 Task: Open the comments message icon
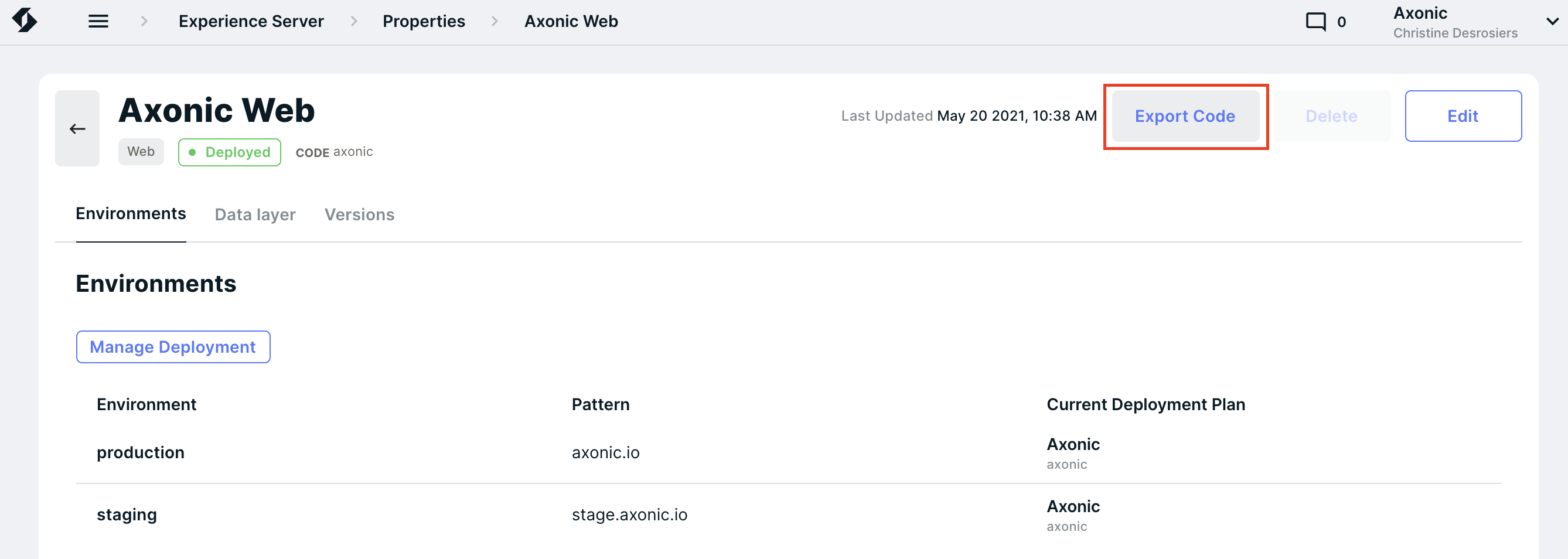pyautogui.click(x=1315, y=22)
